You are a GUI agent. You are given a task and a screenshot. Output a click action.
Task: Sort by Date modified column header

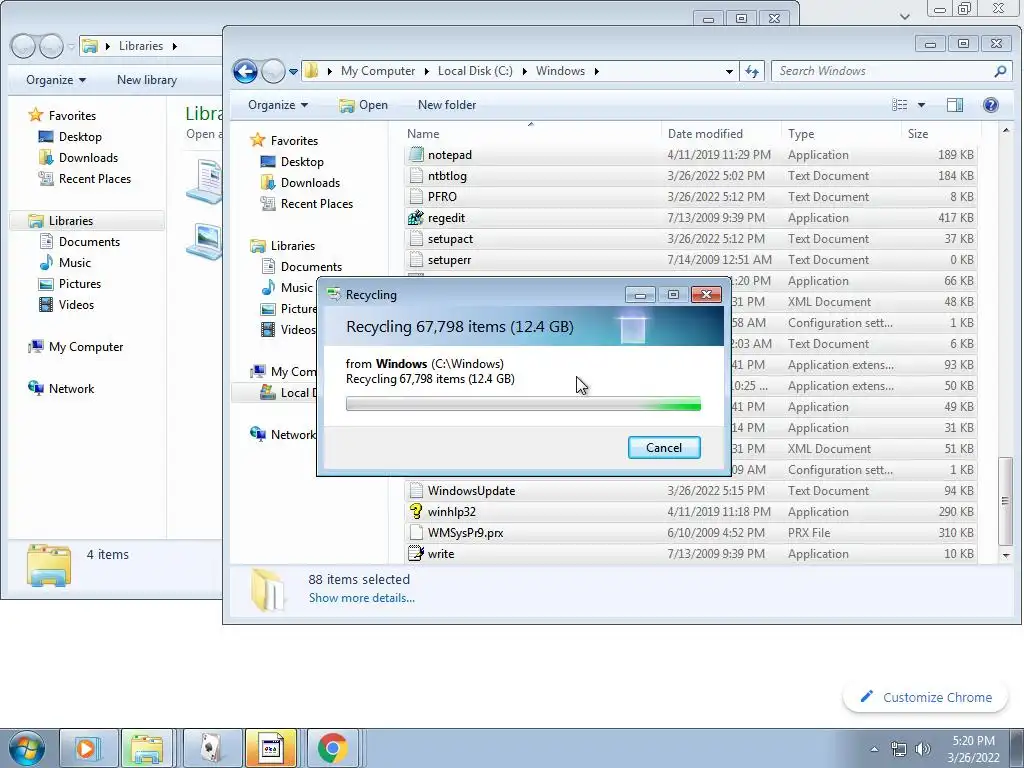pyautogui.click(x=721, y=134)
